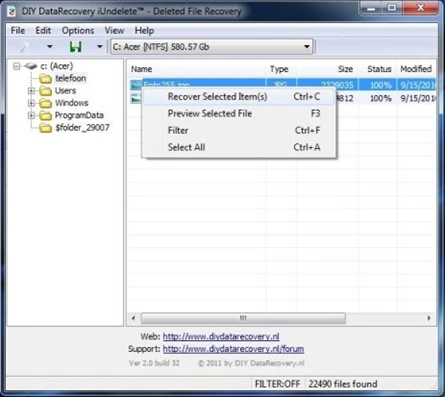
Task: Click image file icon in second list row
Action: pyautogui.click(x=136, y=98)
